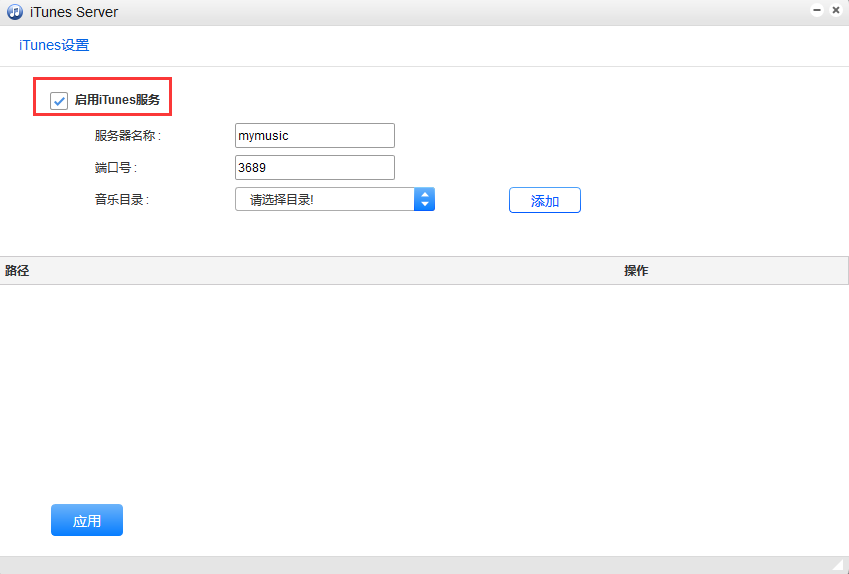Close the iTunes Server window
Image resolution: width=849 pixels, height=574 pixels.
click(x=835, y=10)
